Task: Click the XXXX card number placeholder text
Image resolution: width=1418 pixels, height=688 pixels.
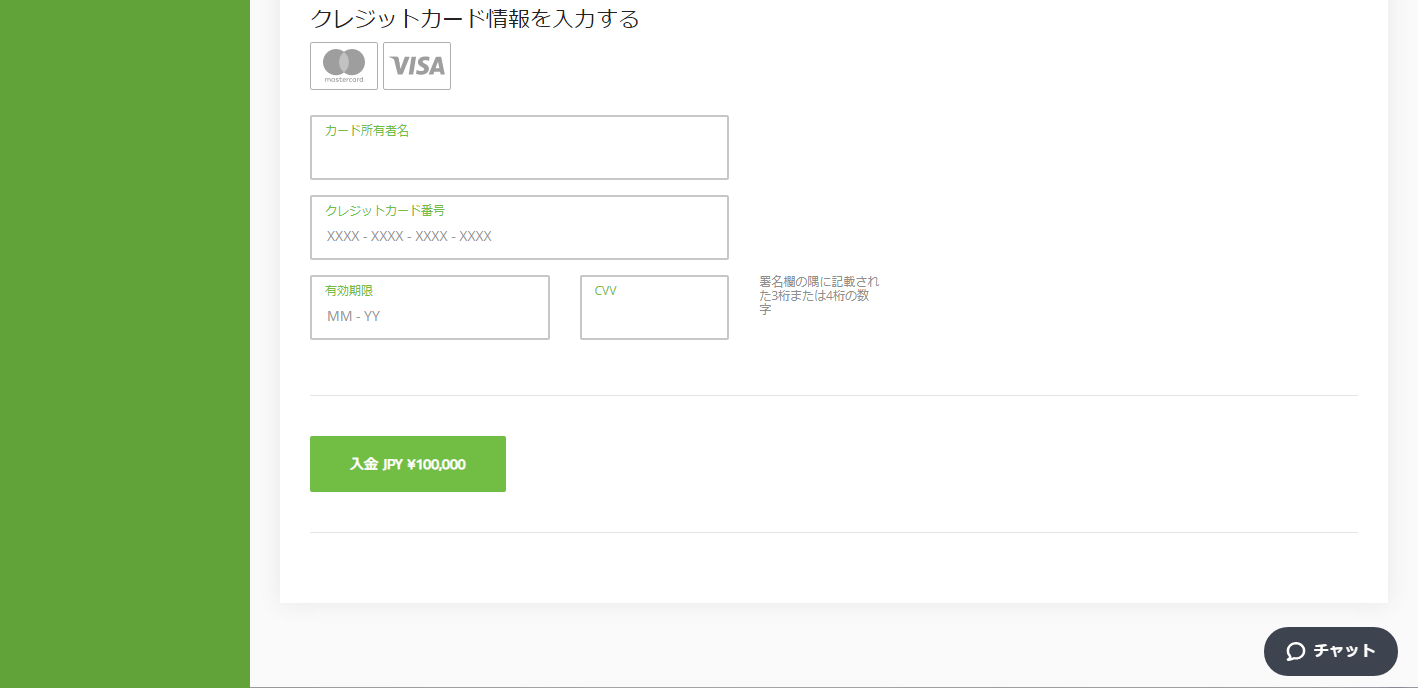Action: point(405,236)
